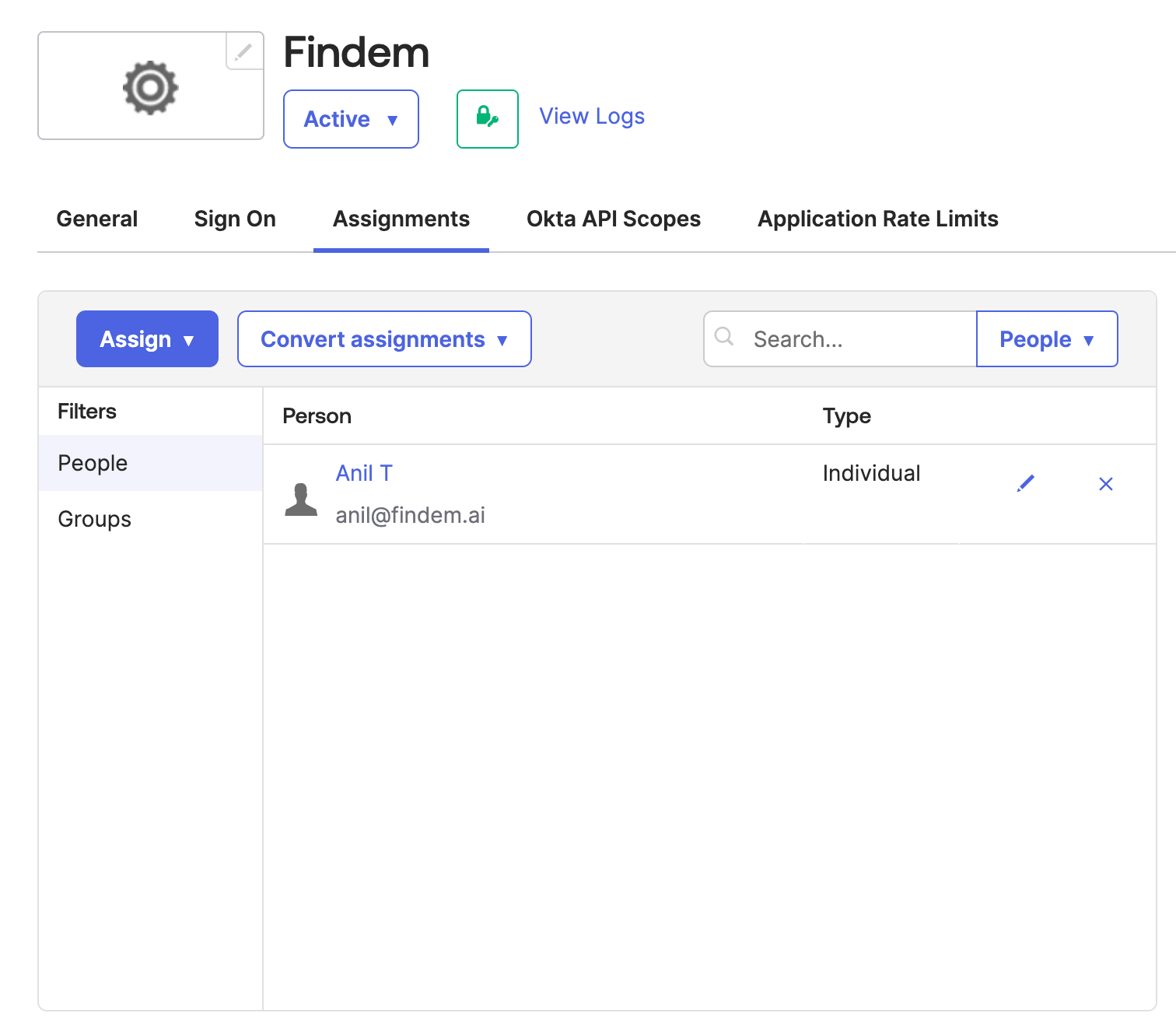The height and width of the screenshot is (1027, 1176).
Task: Click the anil@findem.ai email text
Action: [410, 515]
